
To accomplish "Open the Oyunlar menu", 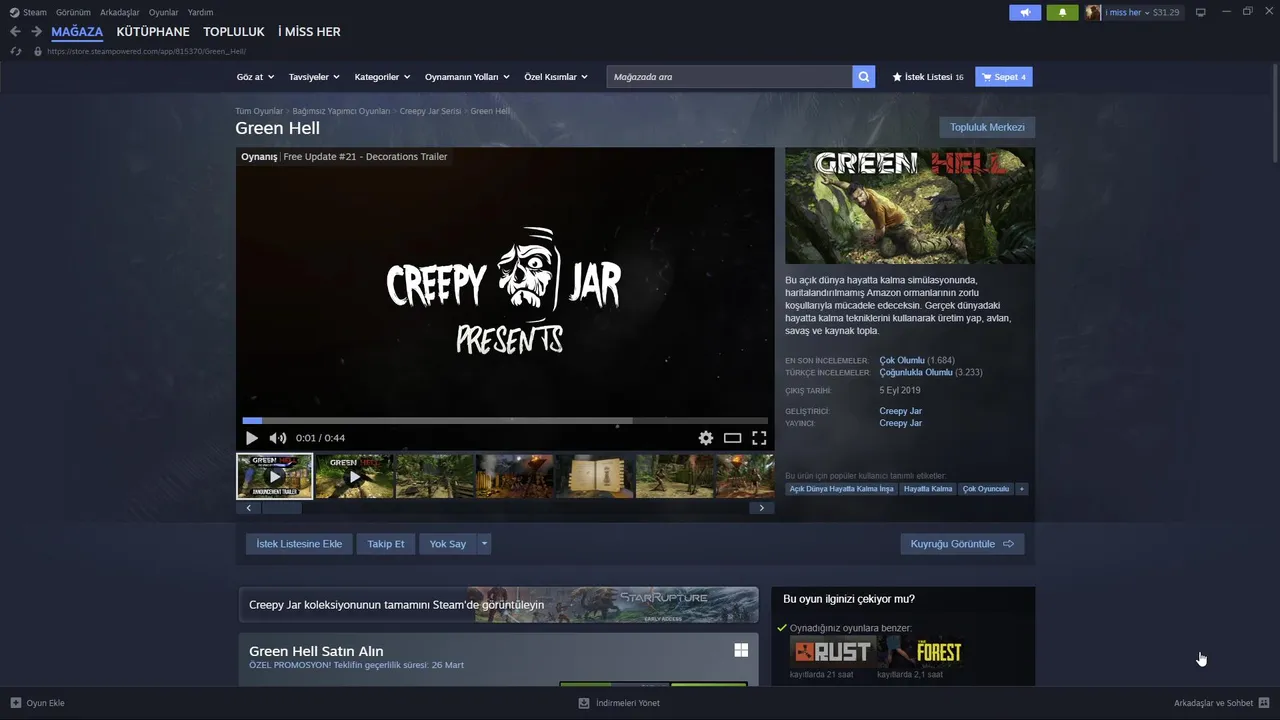I will (164, 12).
